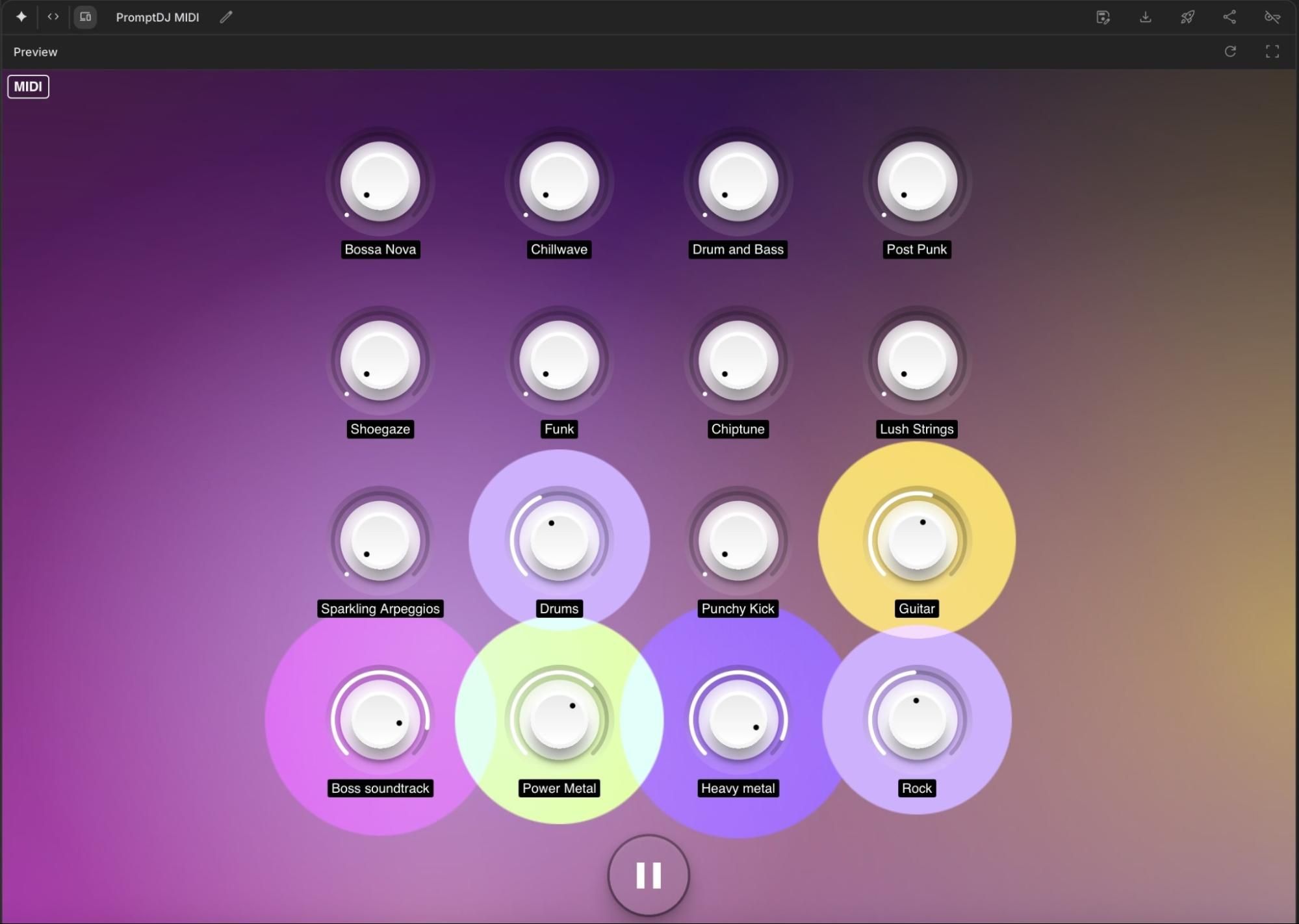The width and height of the screenshot is (1299, 924).
Task: Click the Boss soundtrack knob
Action: [x=380, y=720]
